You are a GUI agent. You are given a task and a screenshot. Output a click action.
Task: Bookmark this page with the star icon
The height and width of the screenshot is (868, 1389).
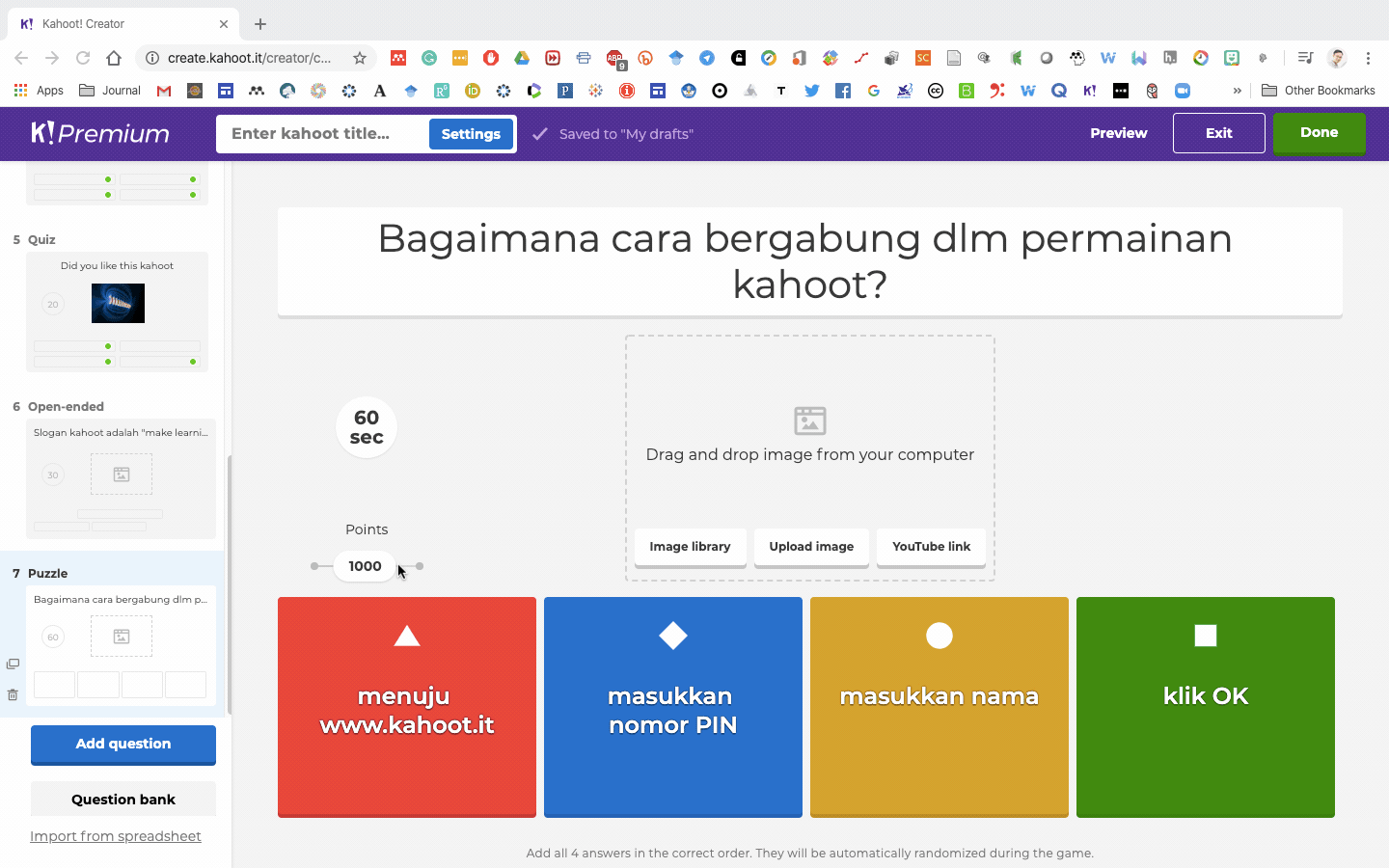360,58
